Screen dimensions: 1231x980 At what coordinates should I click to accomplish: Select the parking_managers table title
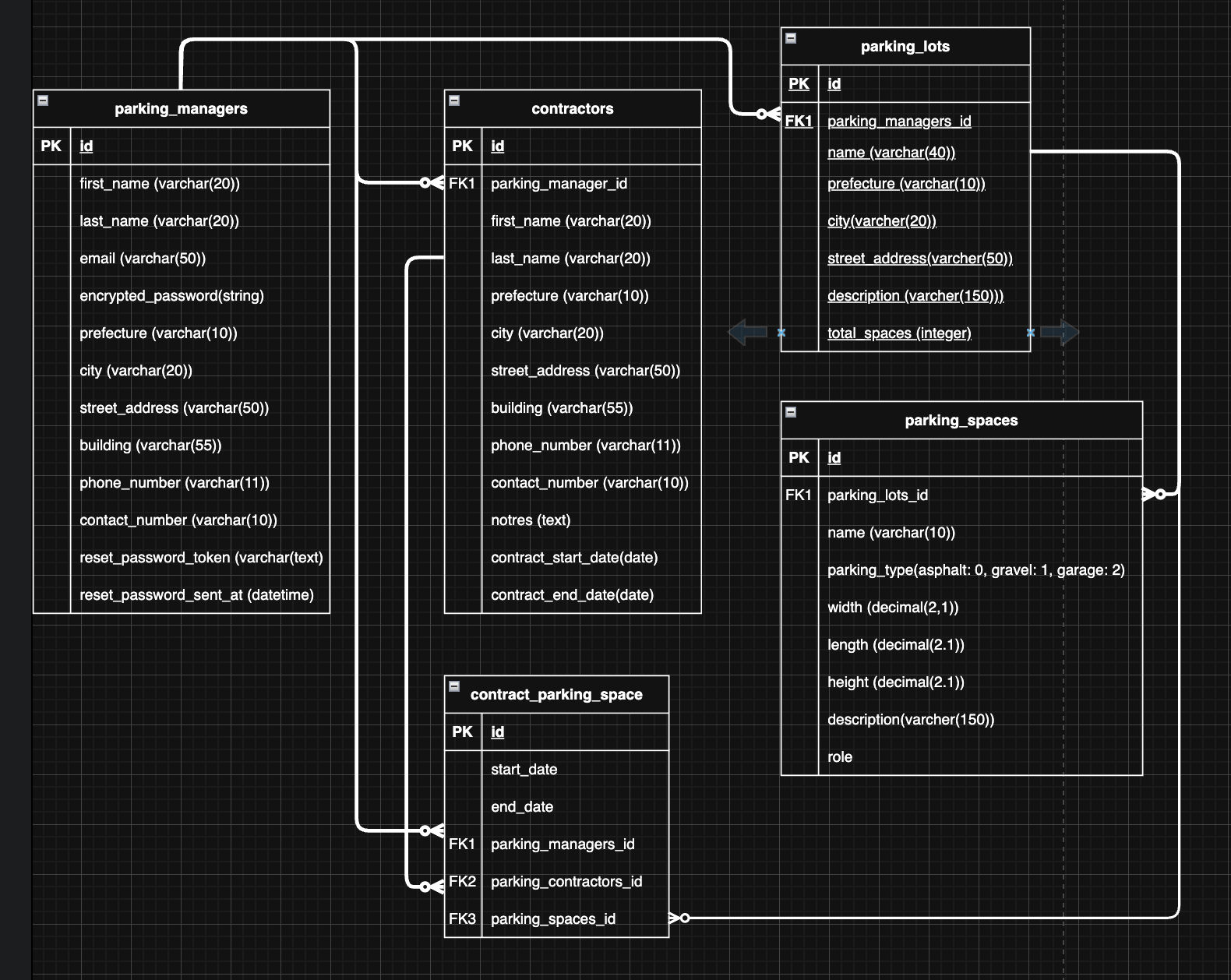click(182, 109)
